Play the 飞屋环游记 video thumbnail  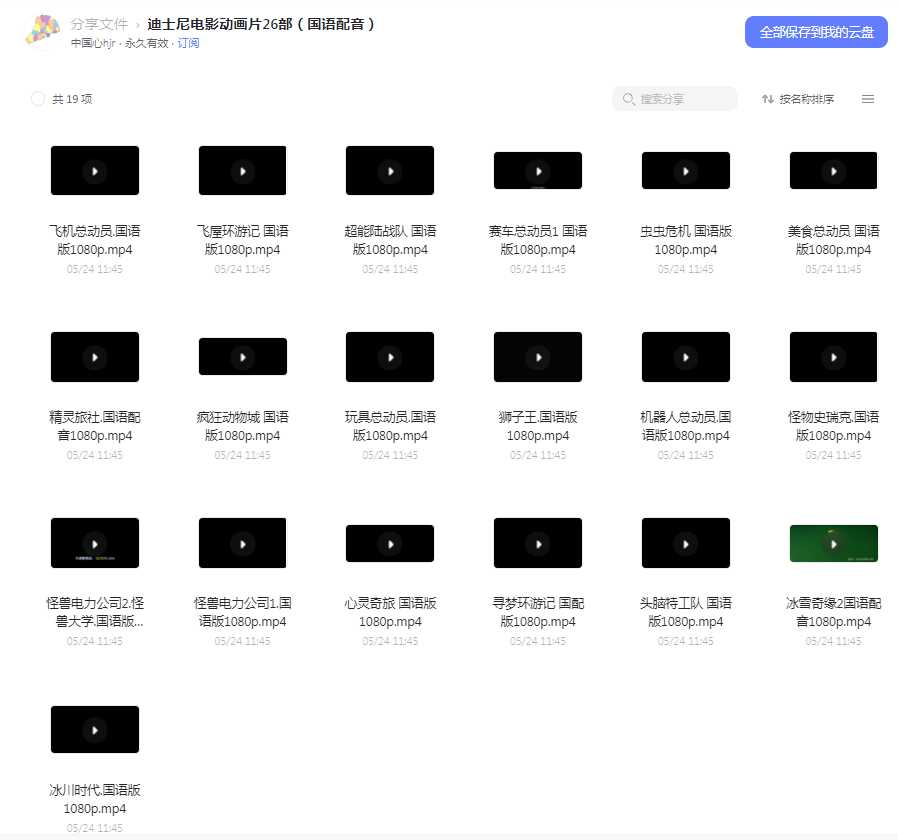[x=242, y=171]
